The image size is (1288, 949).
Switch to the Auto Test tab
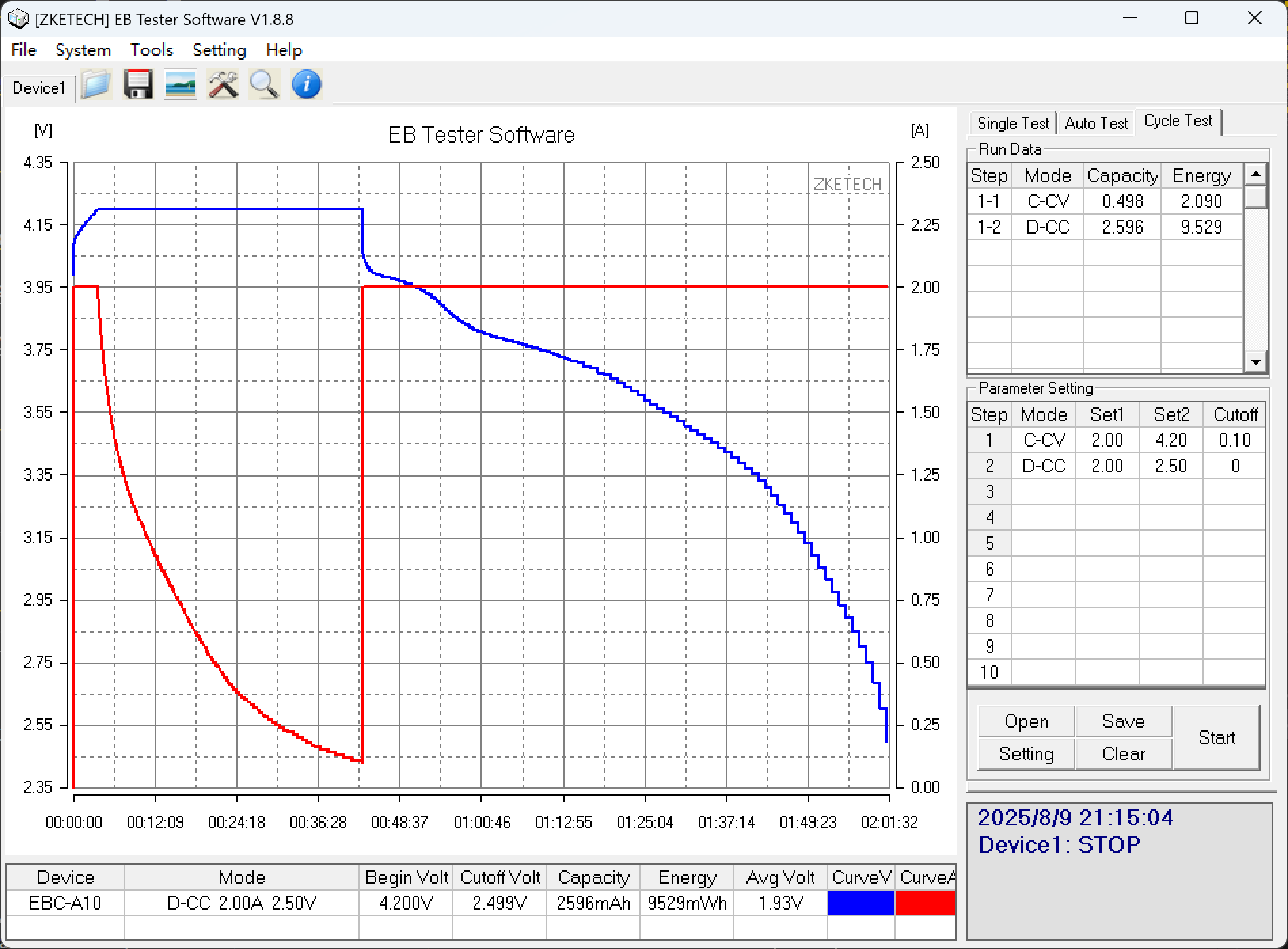pos(1096,123)
